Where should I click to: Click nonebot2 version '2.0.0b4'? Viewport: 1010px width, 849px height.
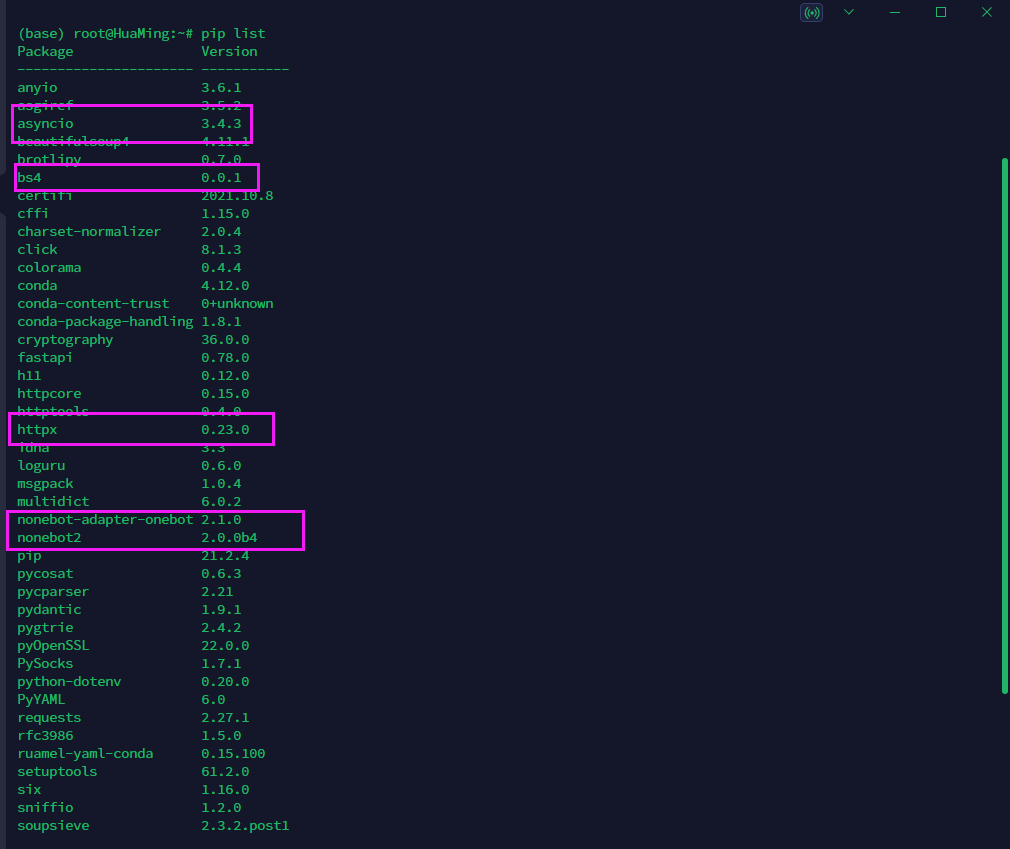tap(229, 539)
